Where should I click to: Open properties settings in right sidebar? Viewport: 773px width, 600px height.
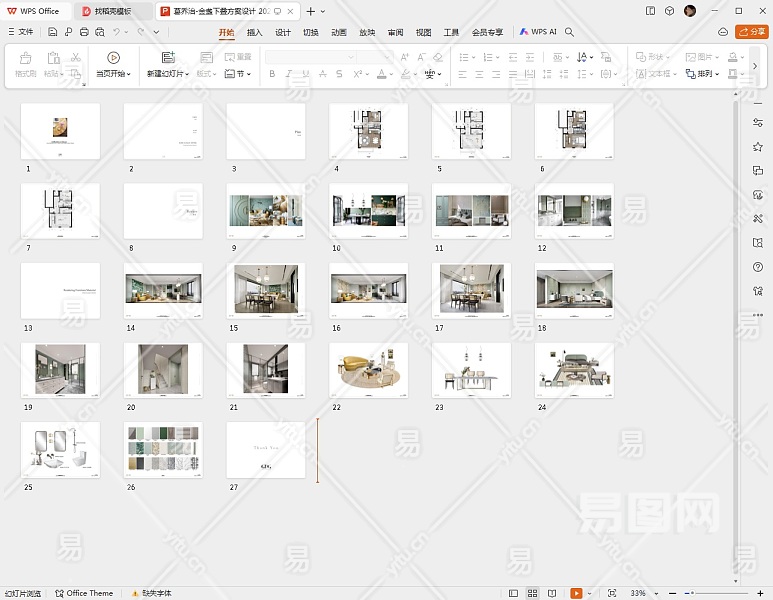tap(758, 122)
